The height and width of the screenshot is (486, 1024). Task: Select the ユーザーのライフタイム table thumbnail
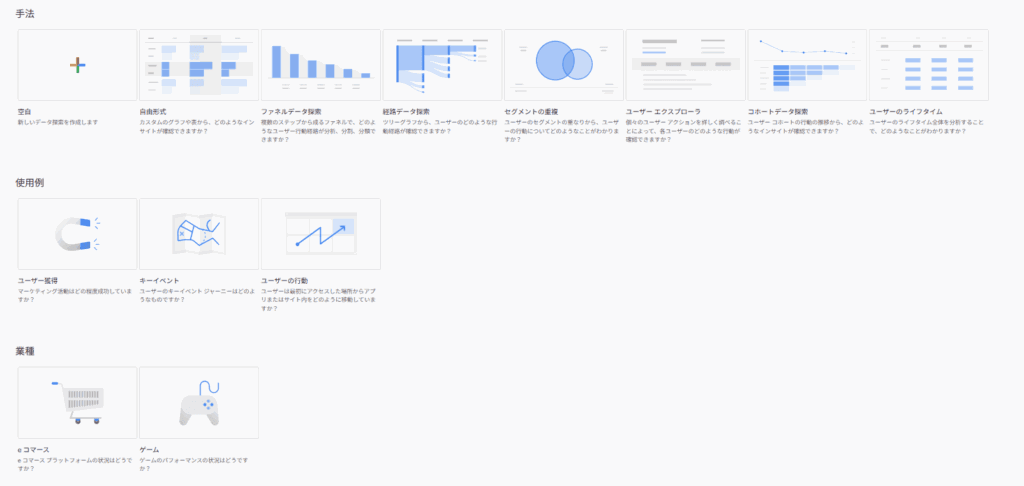click(929, 65)
